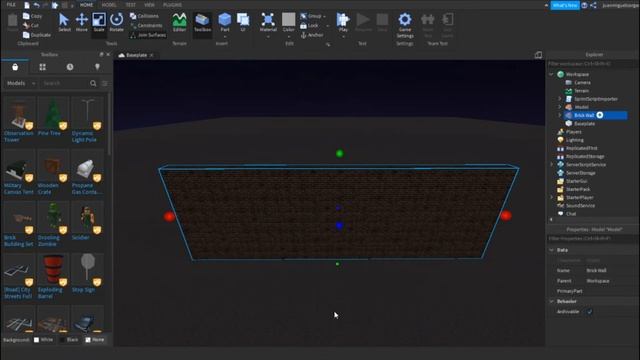Expand the SprintScriptImporter node

pos(560,99)
